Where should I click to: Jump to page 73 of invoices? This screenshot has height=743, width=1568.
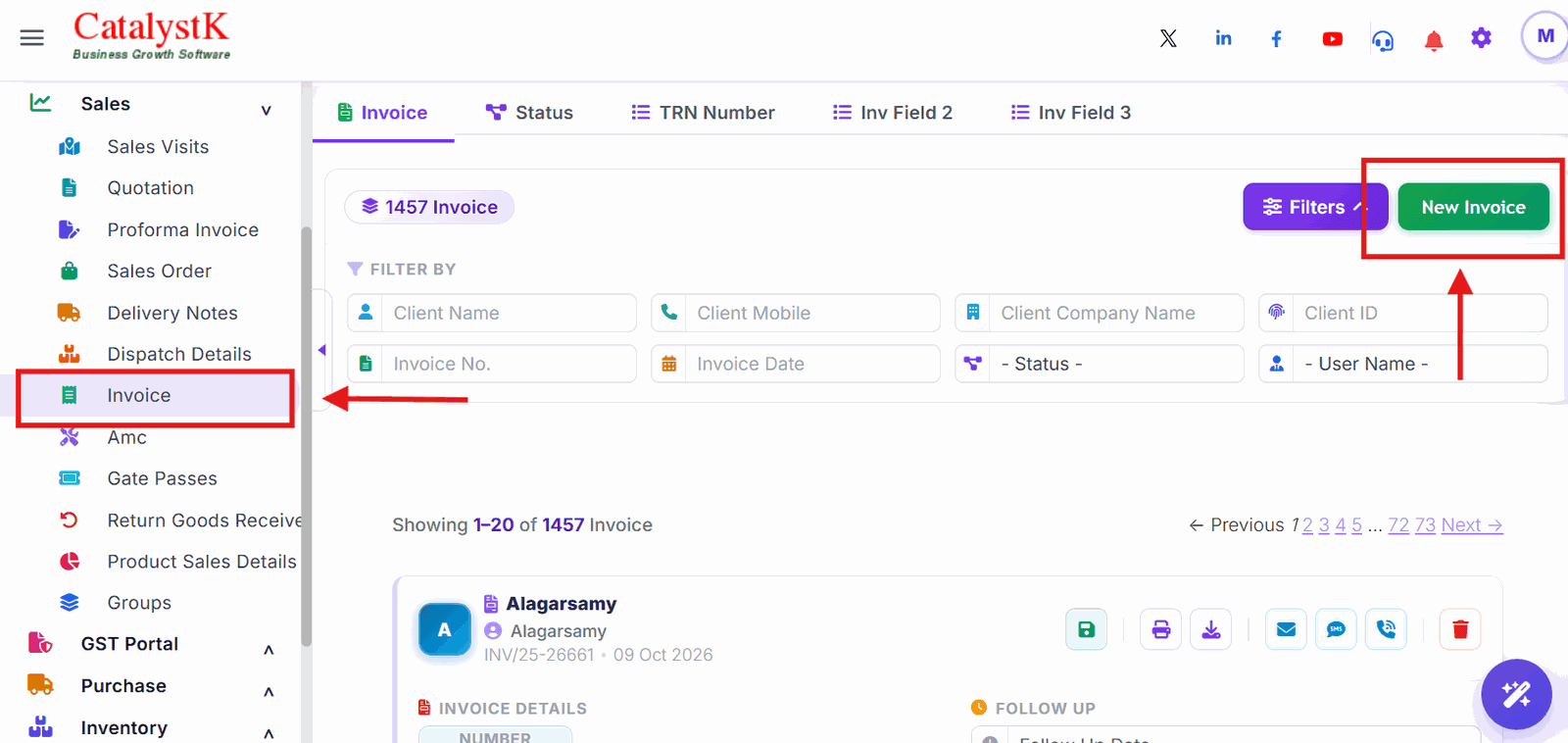click(1425, 525)
